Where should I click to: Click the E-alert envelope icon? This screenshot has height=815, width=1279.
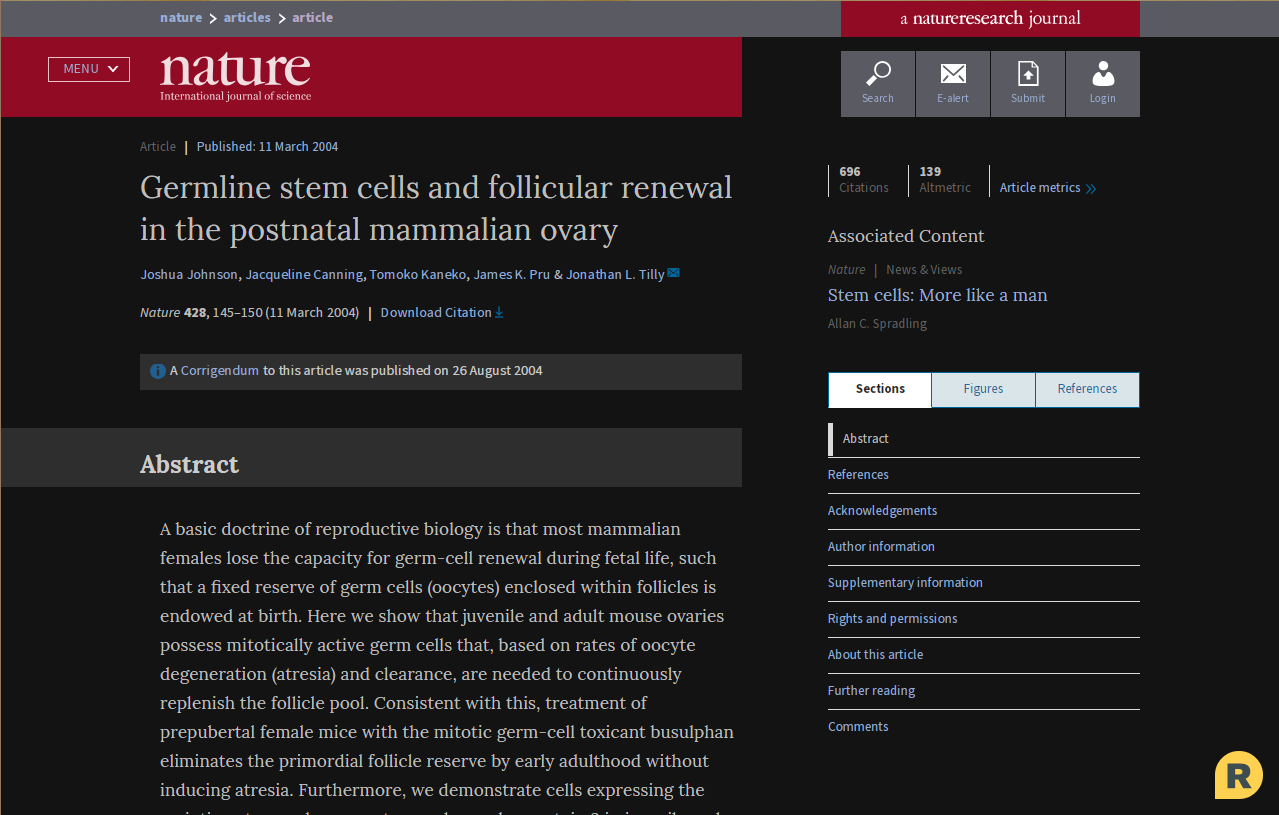click(x=953, y=75)
